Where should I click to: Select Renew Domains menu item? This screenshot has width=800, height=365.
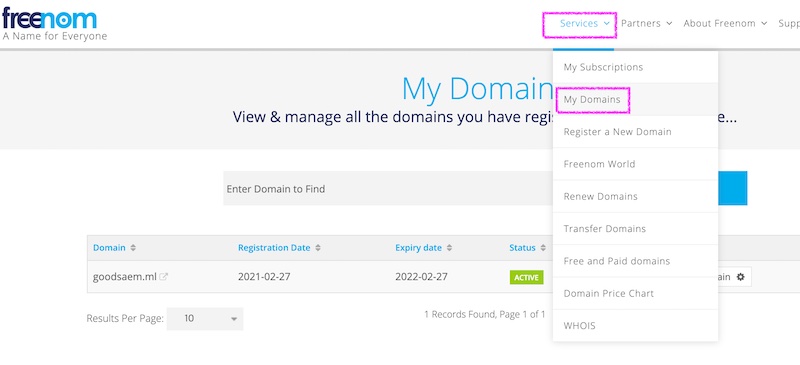coord(635,197)
